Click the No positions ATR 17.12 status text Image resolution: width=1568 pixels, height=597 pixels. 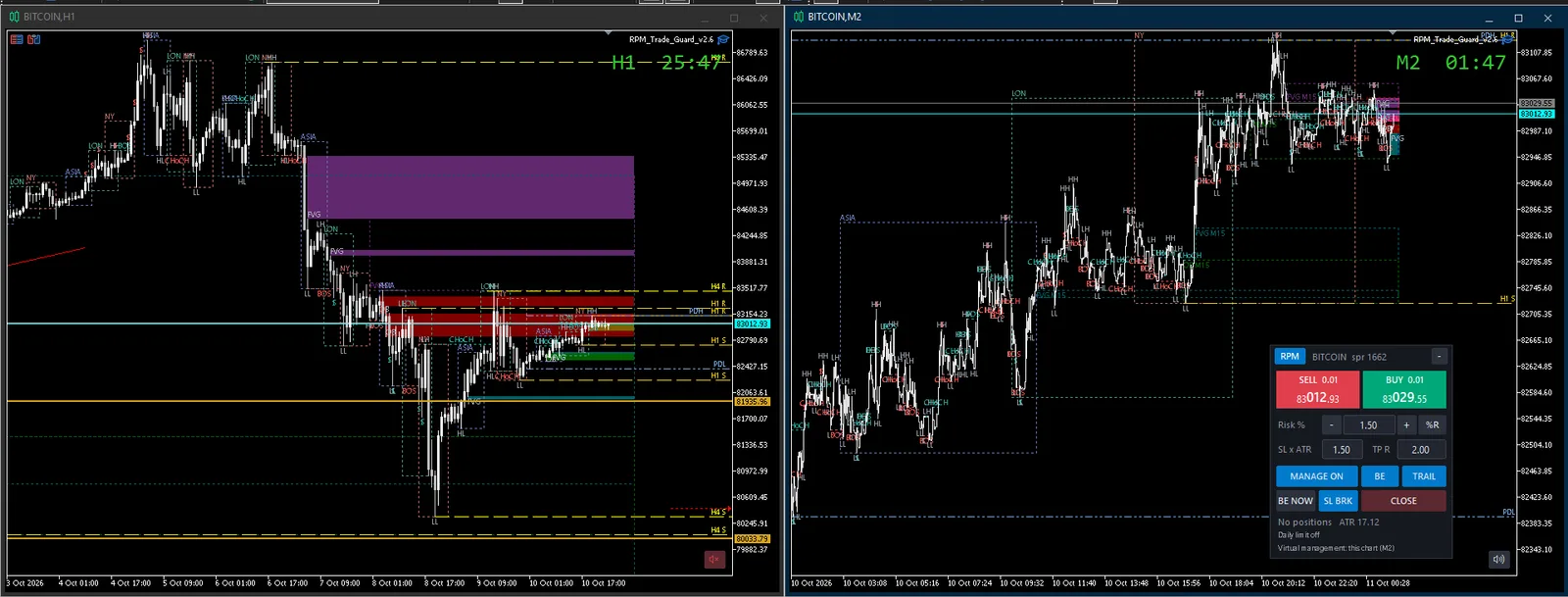(x=1328, y=522)
